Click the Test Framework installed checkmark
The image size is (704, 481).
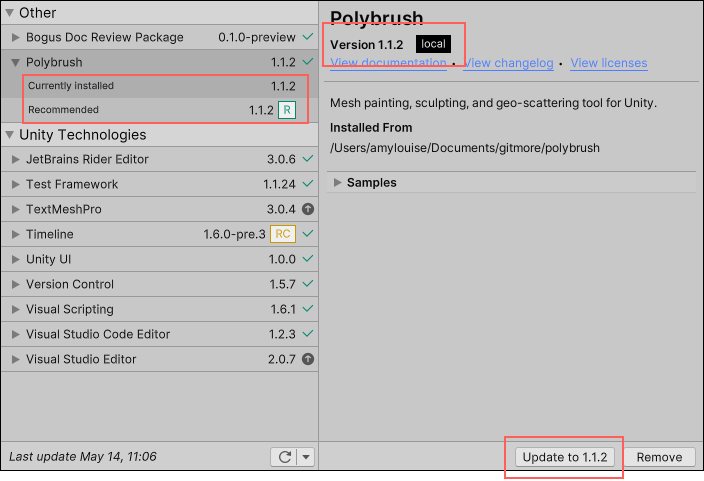point(308,184)
